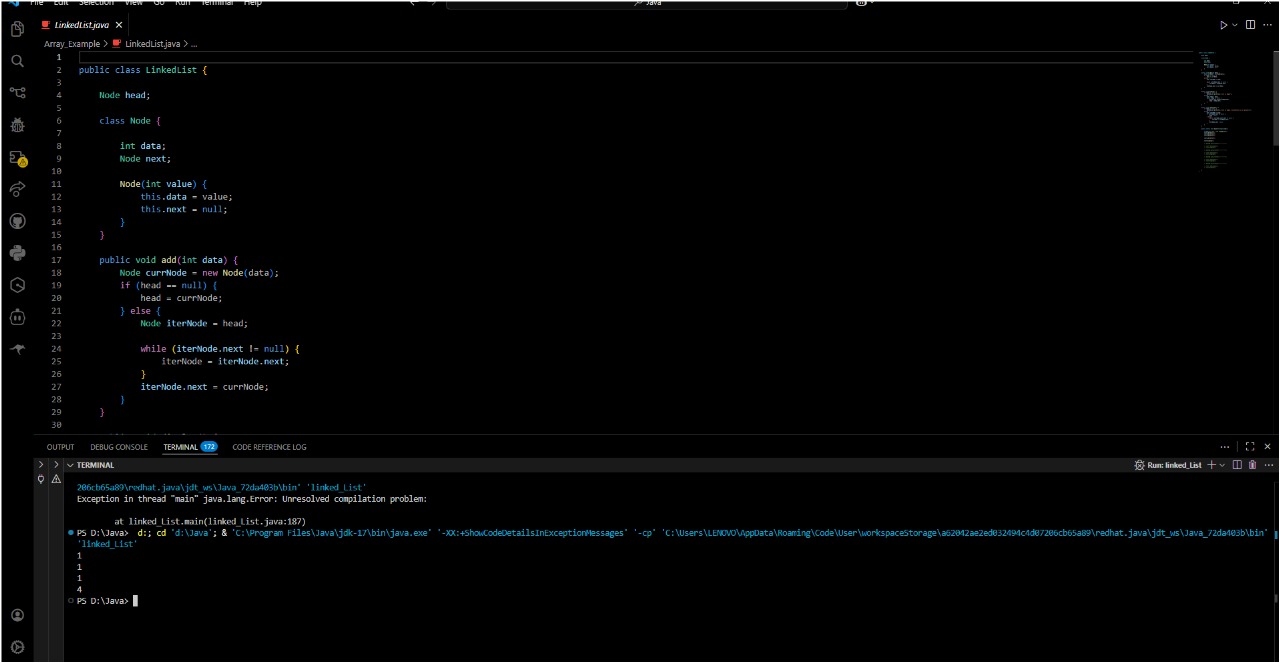This screenshot has width=1280, height=663.
Task: Split the terminal using split icon
Action: click(1237, 465)
